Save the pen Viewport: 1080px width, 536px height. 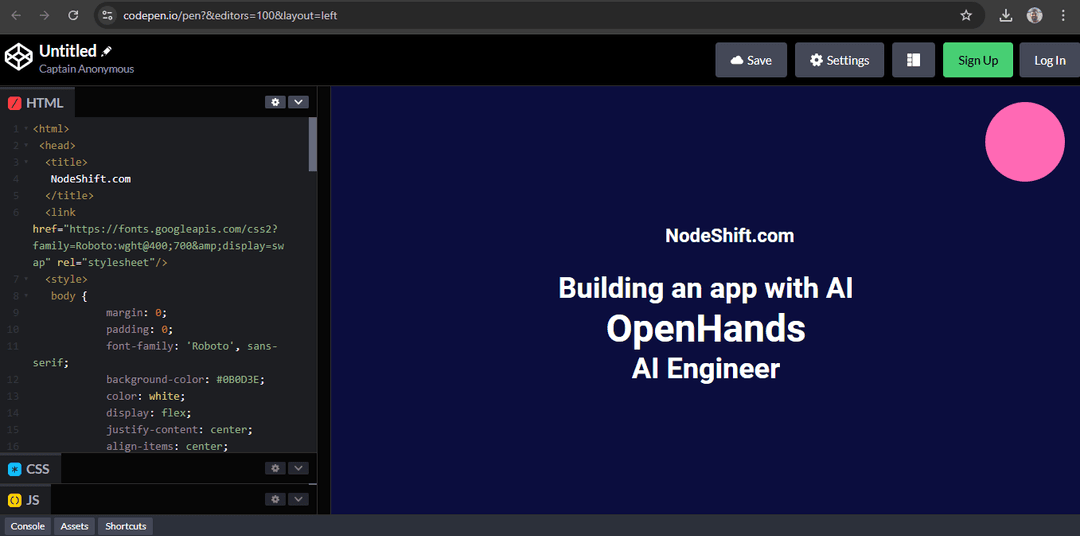pos(751,60)
